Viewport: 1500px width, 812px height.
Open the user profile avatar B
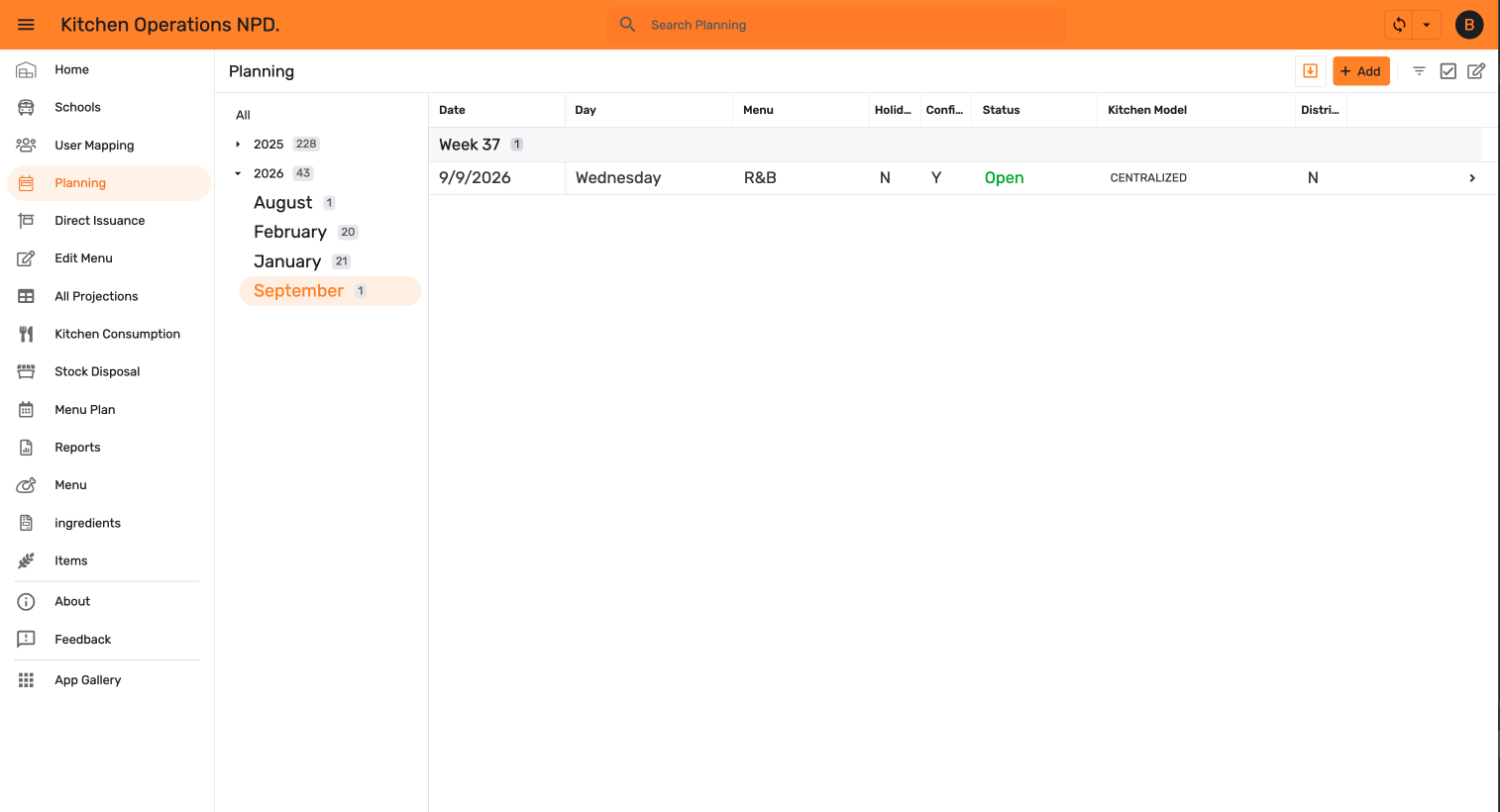(x=1469, y=25)
